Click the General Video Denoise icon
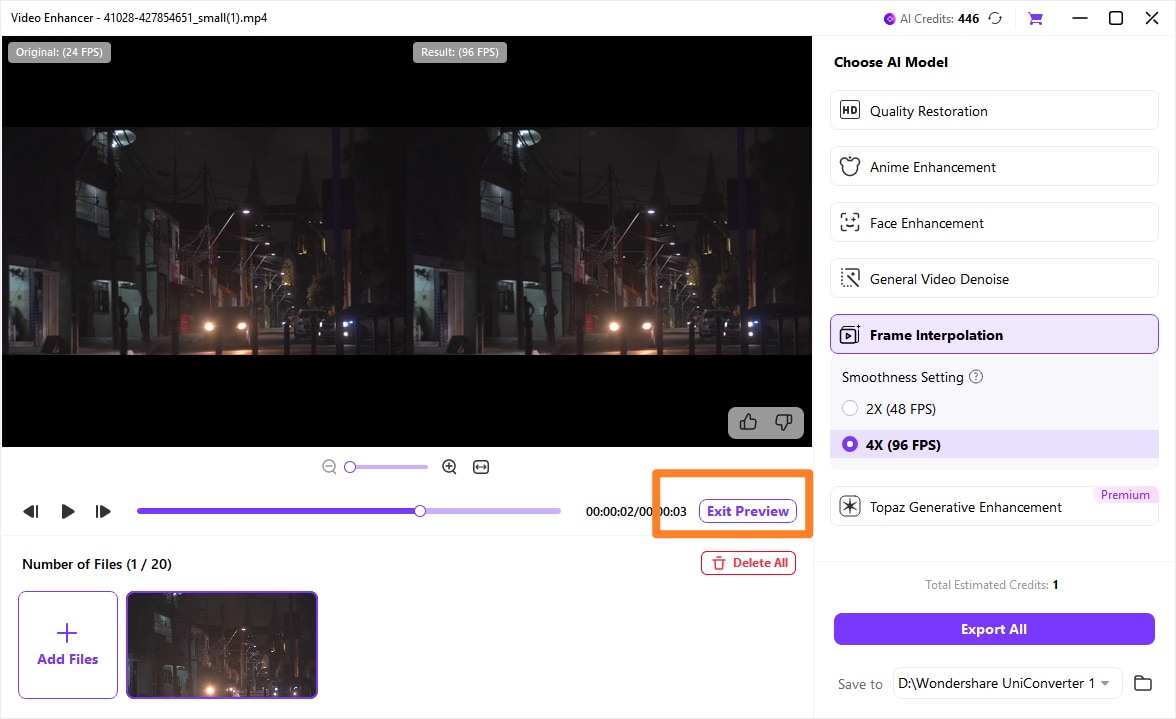The width and height of the screenshot is (1176, 719). point(850,278)
